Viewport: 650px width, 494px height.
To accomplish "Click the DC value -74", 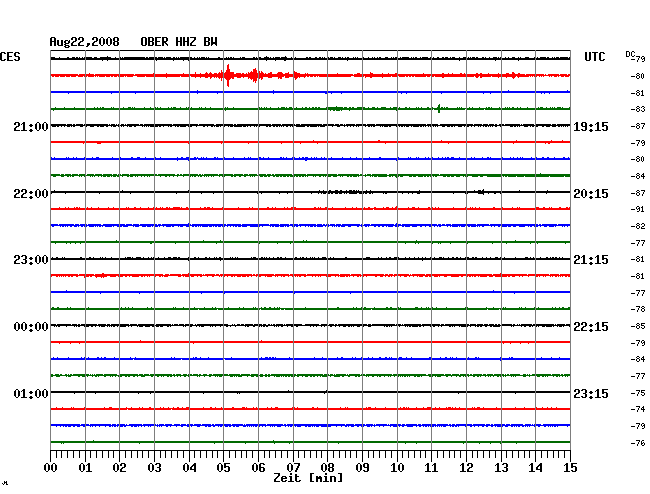I will 638,409.
